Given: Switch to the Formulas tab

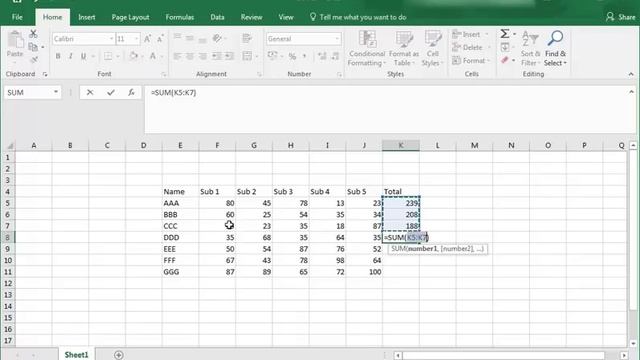Looking at the screenshot, I should 180,17.
